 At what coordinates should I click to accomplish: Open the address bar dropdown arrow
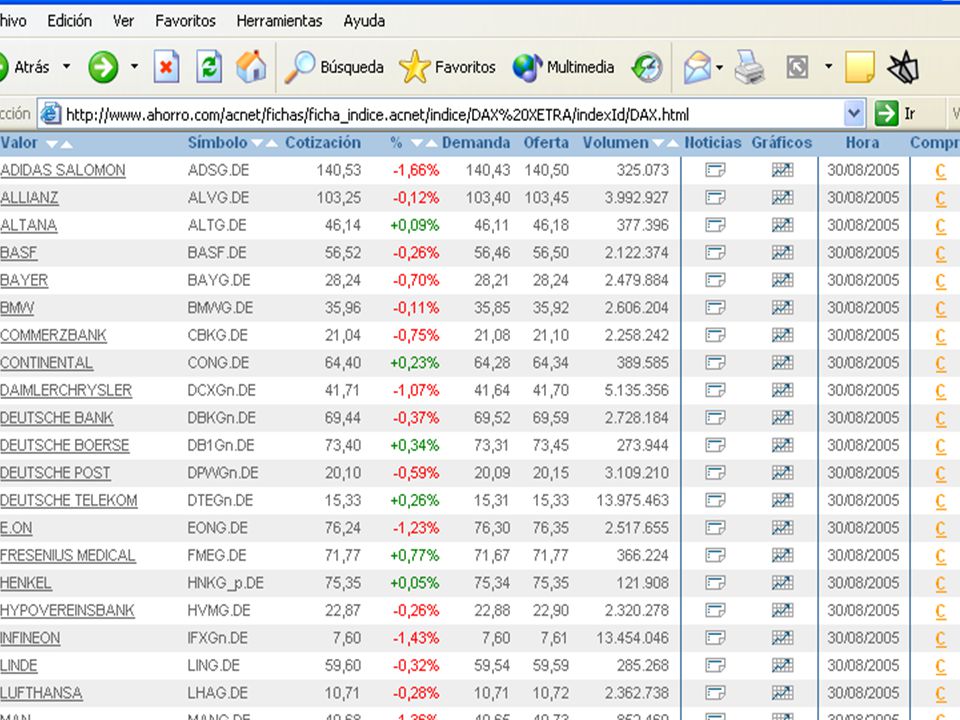(854, 114)
